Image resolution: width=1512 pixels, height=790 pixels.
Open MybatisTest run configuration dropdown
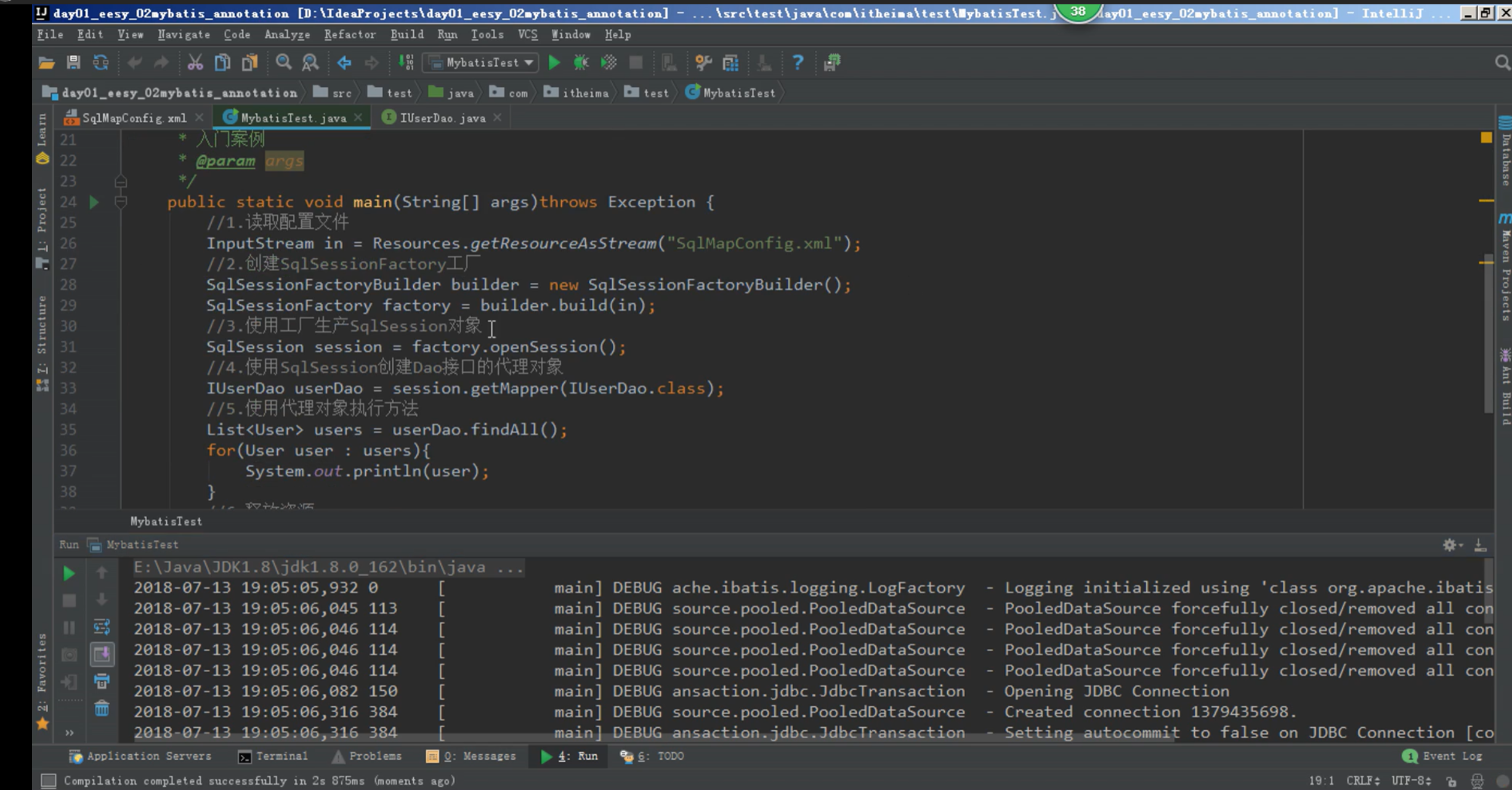click(x=481, y=62)
